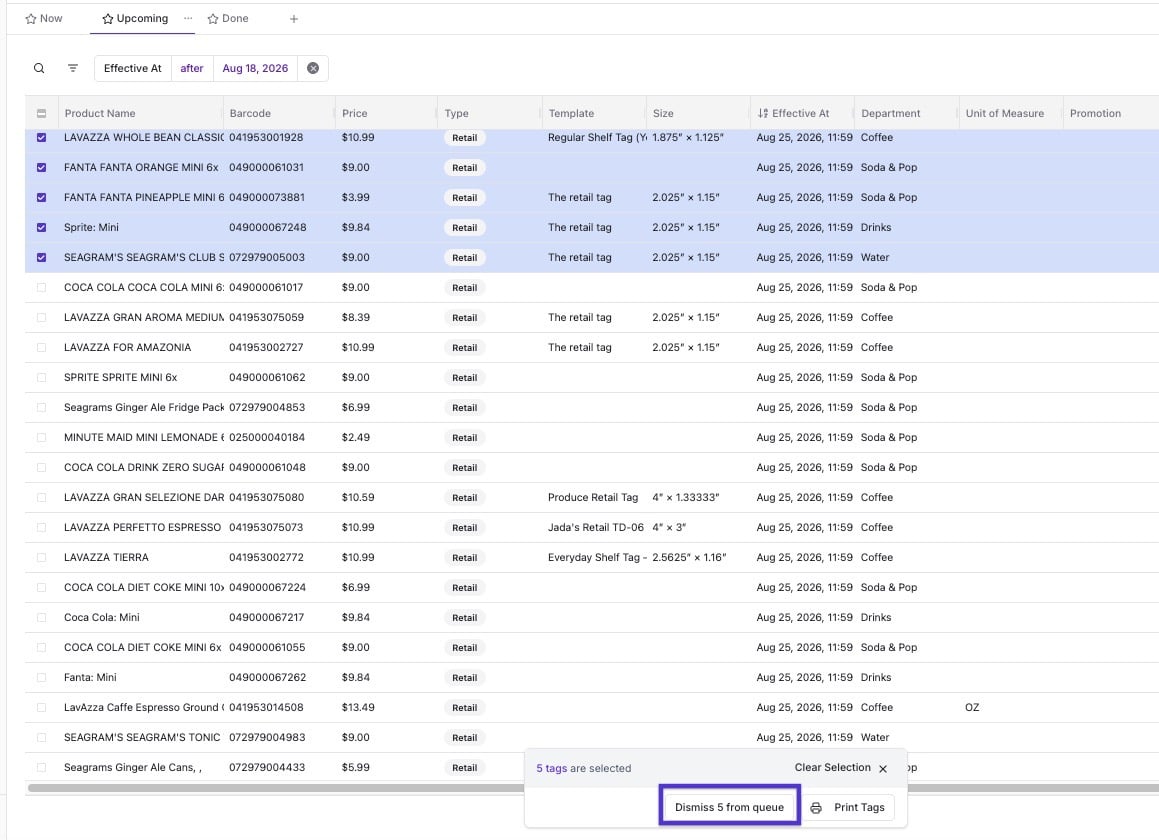Click the Department column header
The width and height of the screenshot is (1159, 840).
coord(891,113)
